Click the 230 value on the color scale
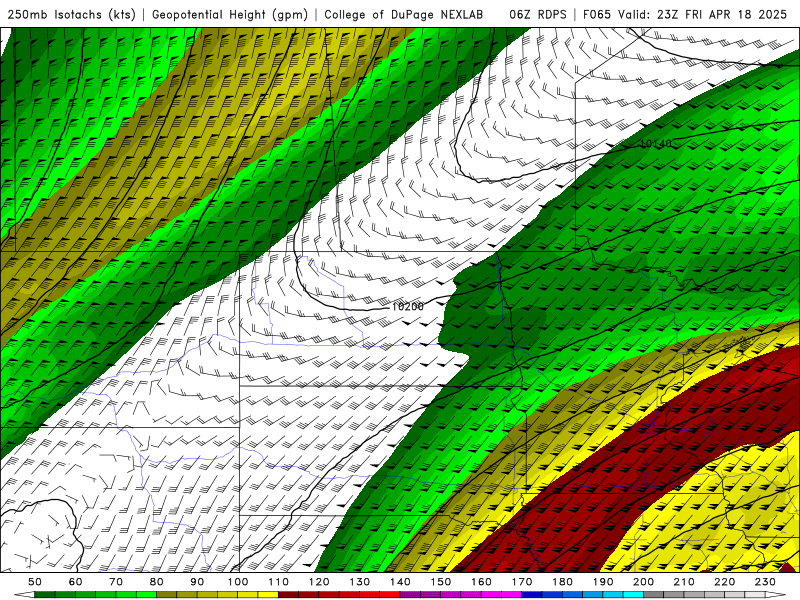This screenshot has height=600, width=800. (x=765, y=582)
